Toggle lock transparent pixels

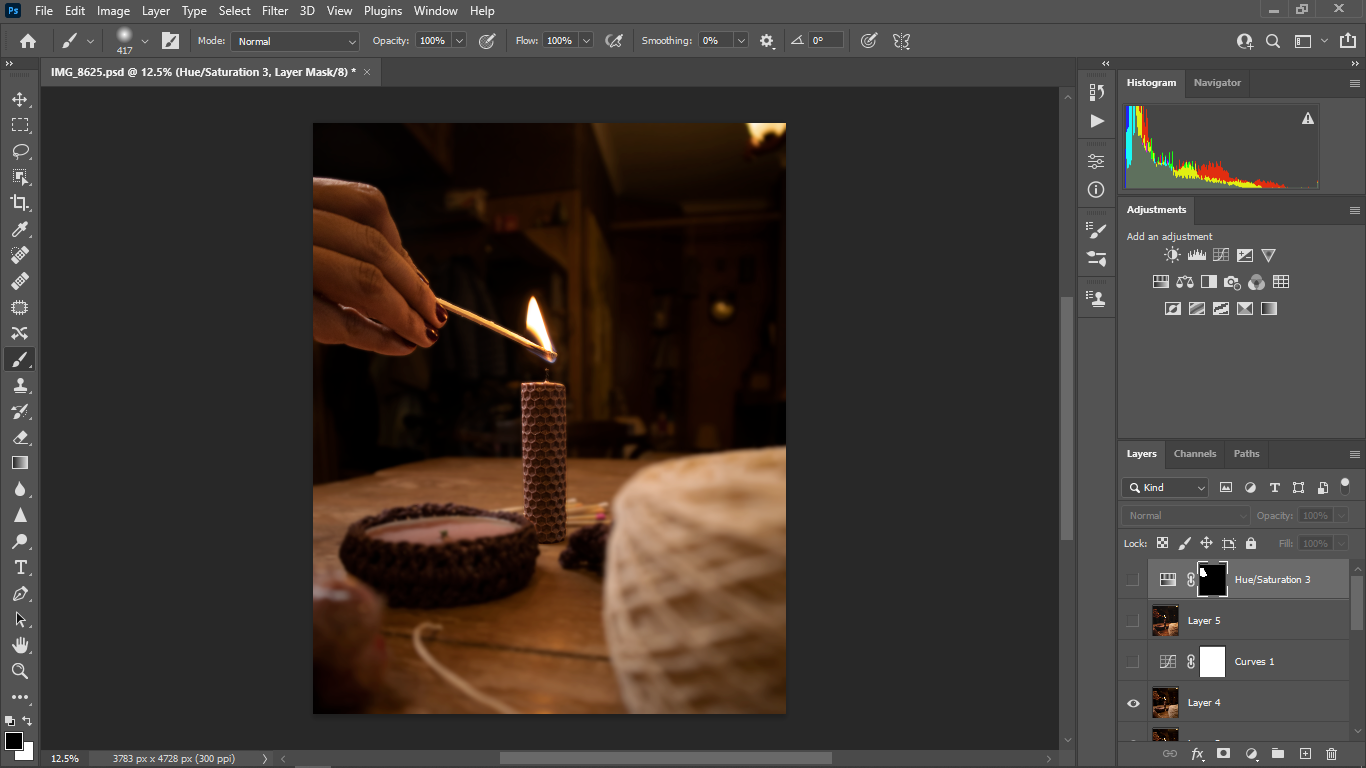pos(1162,543)
